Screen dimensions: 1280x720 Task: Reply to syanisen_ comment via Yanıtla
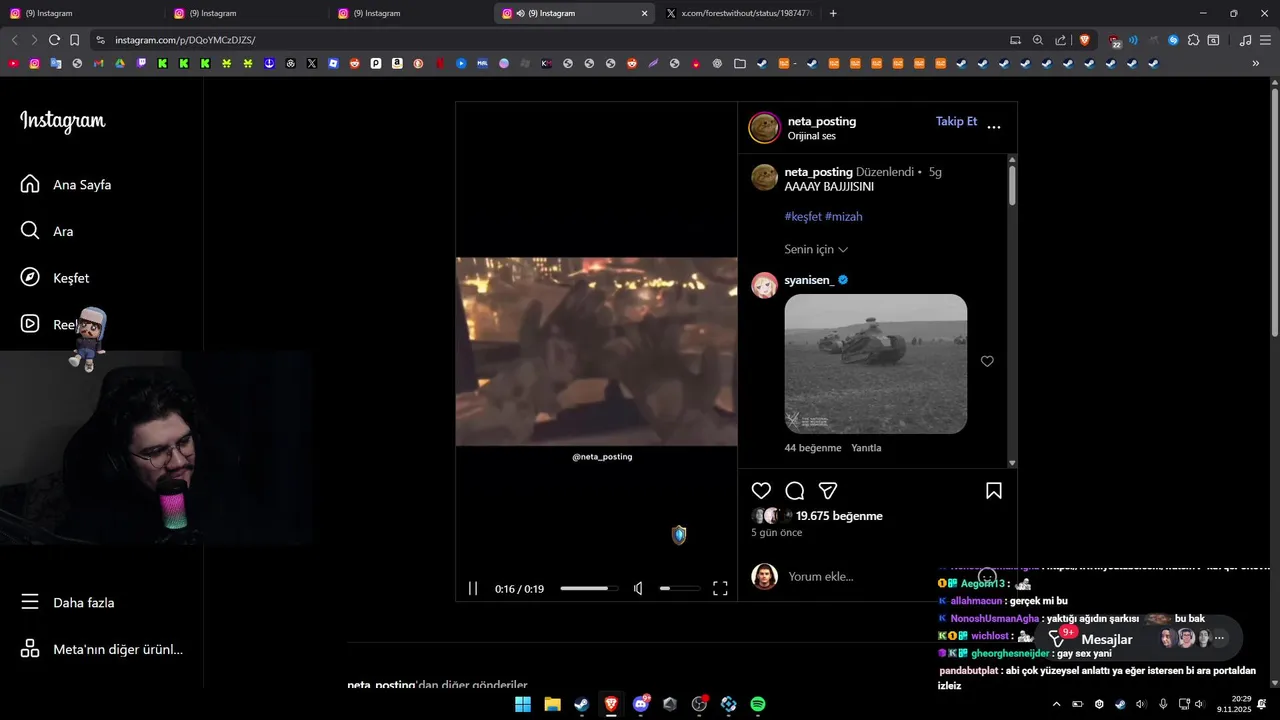pos(866,448)
